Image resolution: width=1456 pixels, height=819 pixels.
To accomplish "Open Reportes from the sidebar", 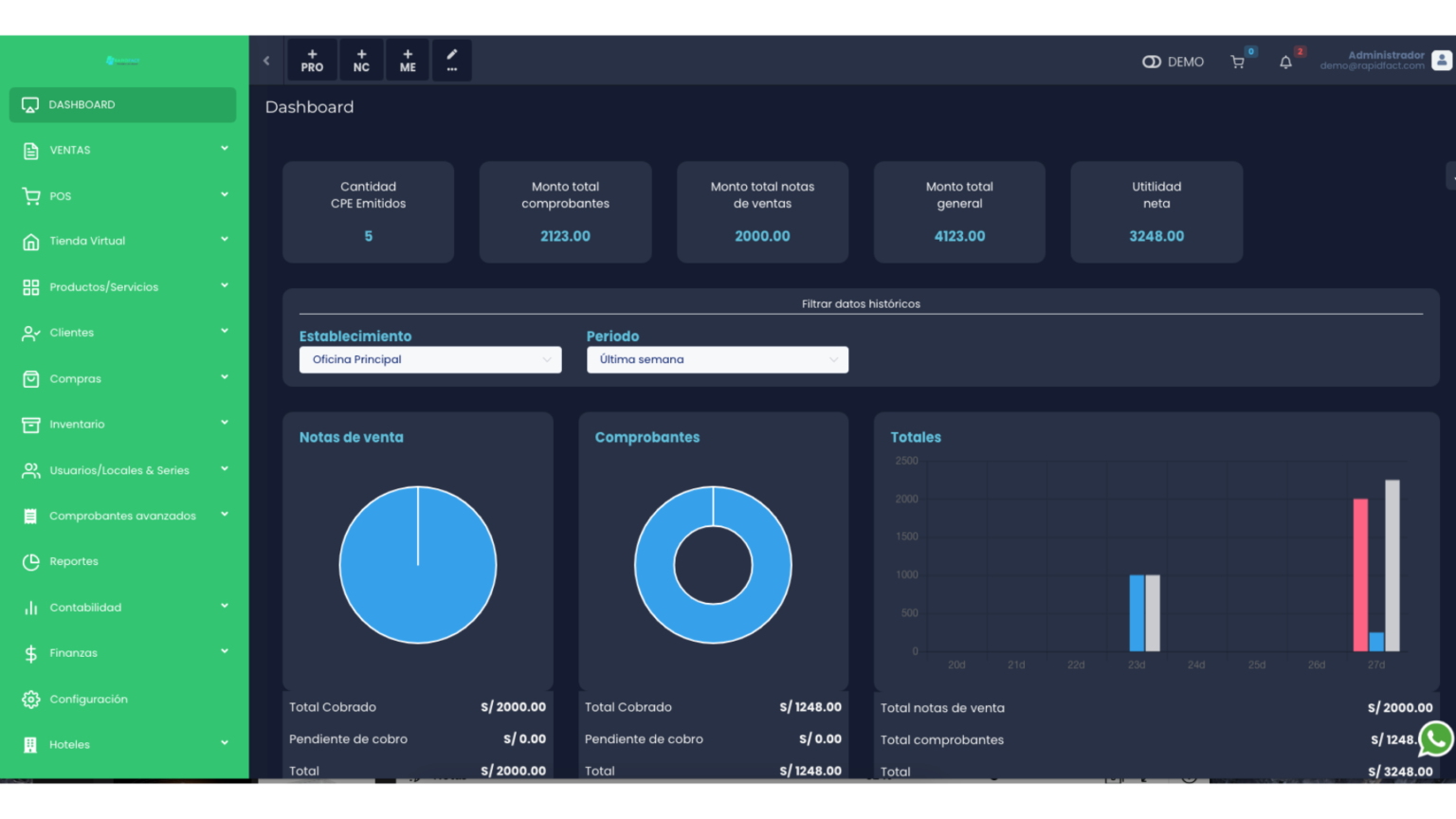I will tap(74, 561).
